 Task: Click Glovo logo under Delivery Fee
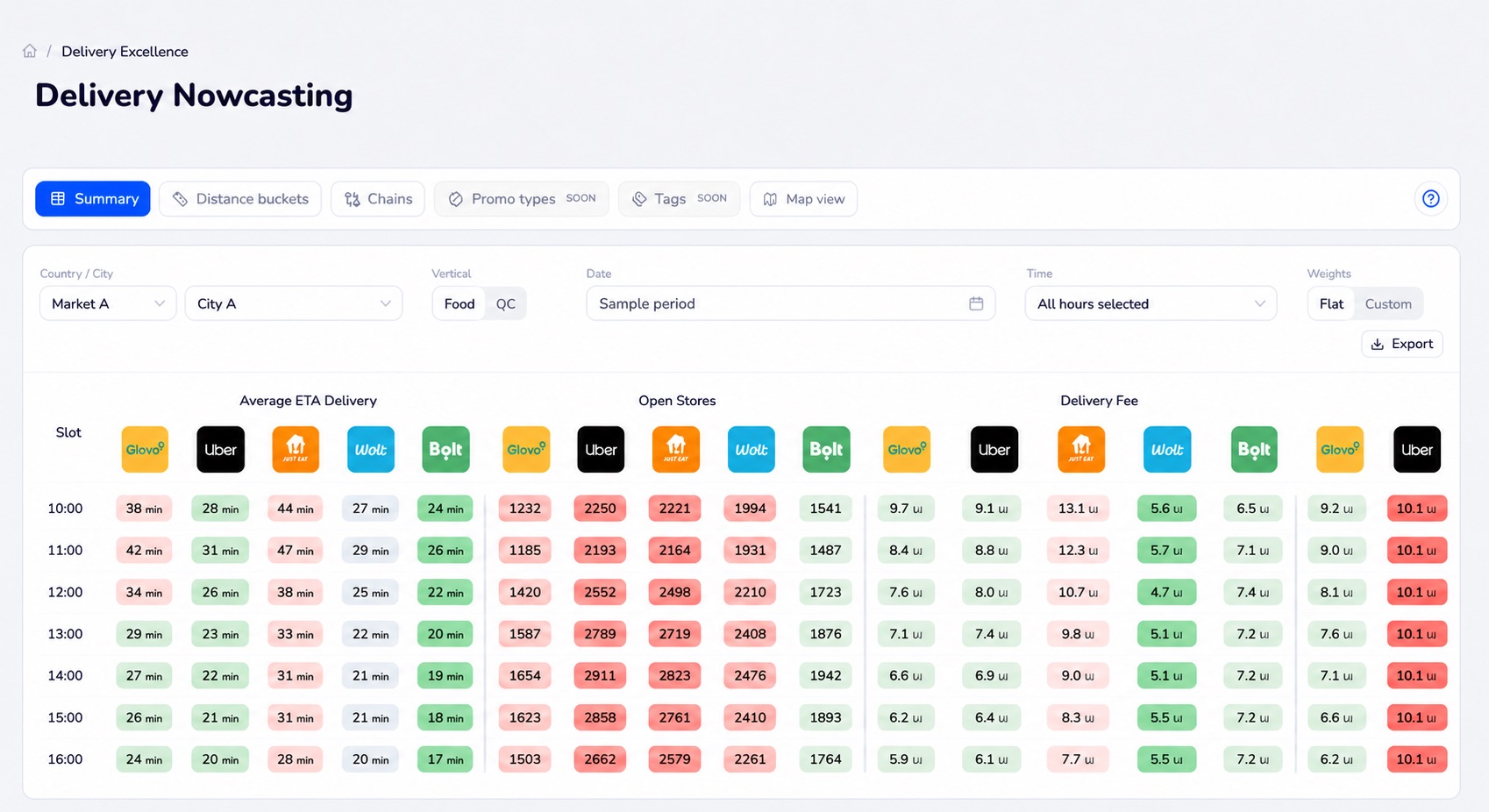click(x=907, y=449)
